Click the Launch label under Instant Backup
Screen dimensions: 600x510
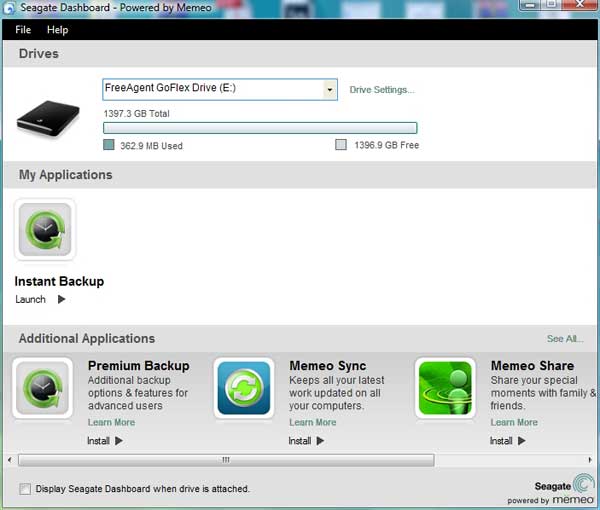[x=30, y=299]
